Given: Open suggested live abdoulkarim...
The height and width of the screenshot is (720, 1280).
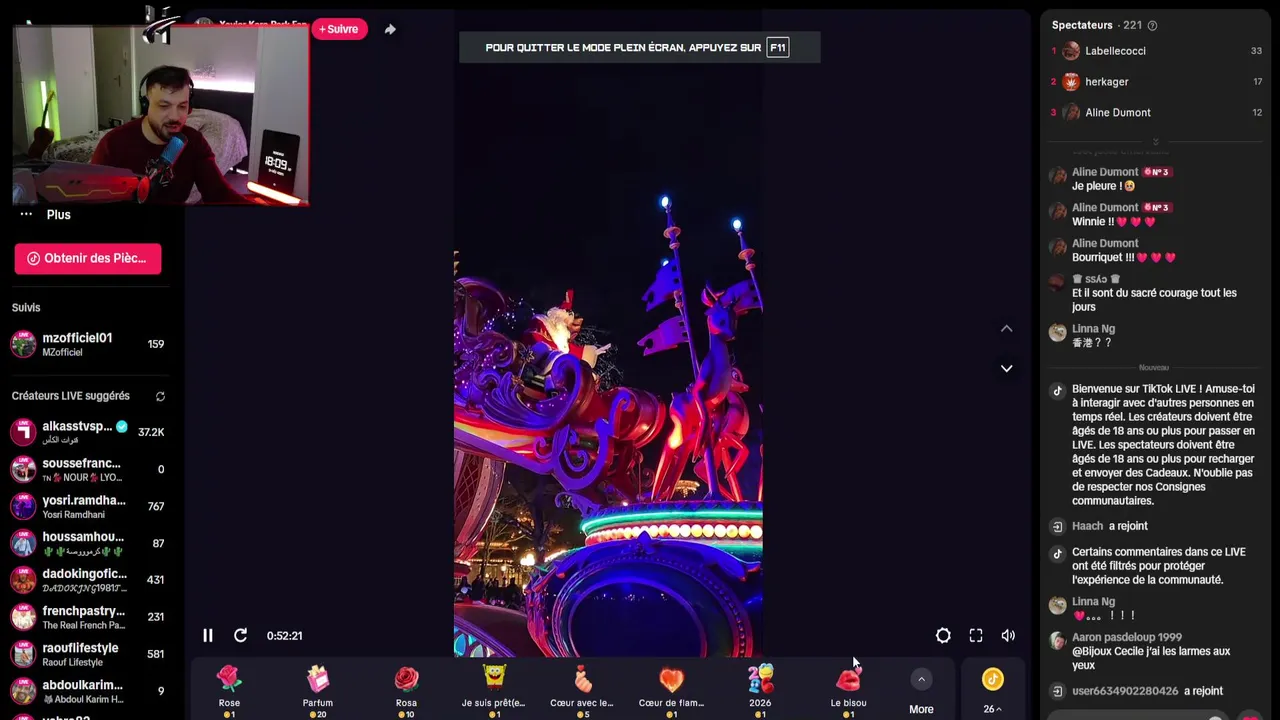Looking at the screenshot, I should [88, 691].
